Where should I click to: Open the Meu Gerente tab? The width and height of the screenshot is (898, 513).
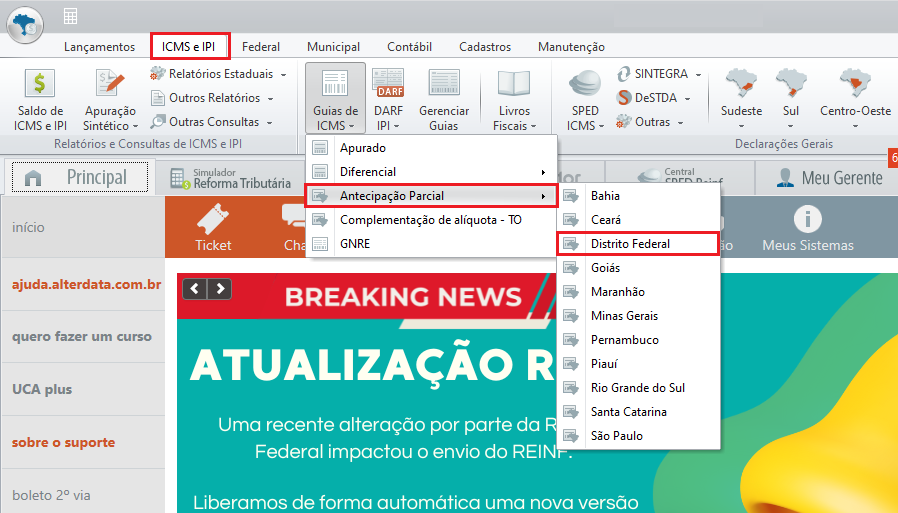click(829, 178)
